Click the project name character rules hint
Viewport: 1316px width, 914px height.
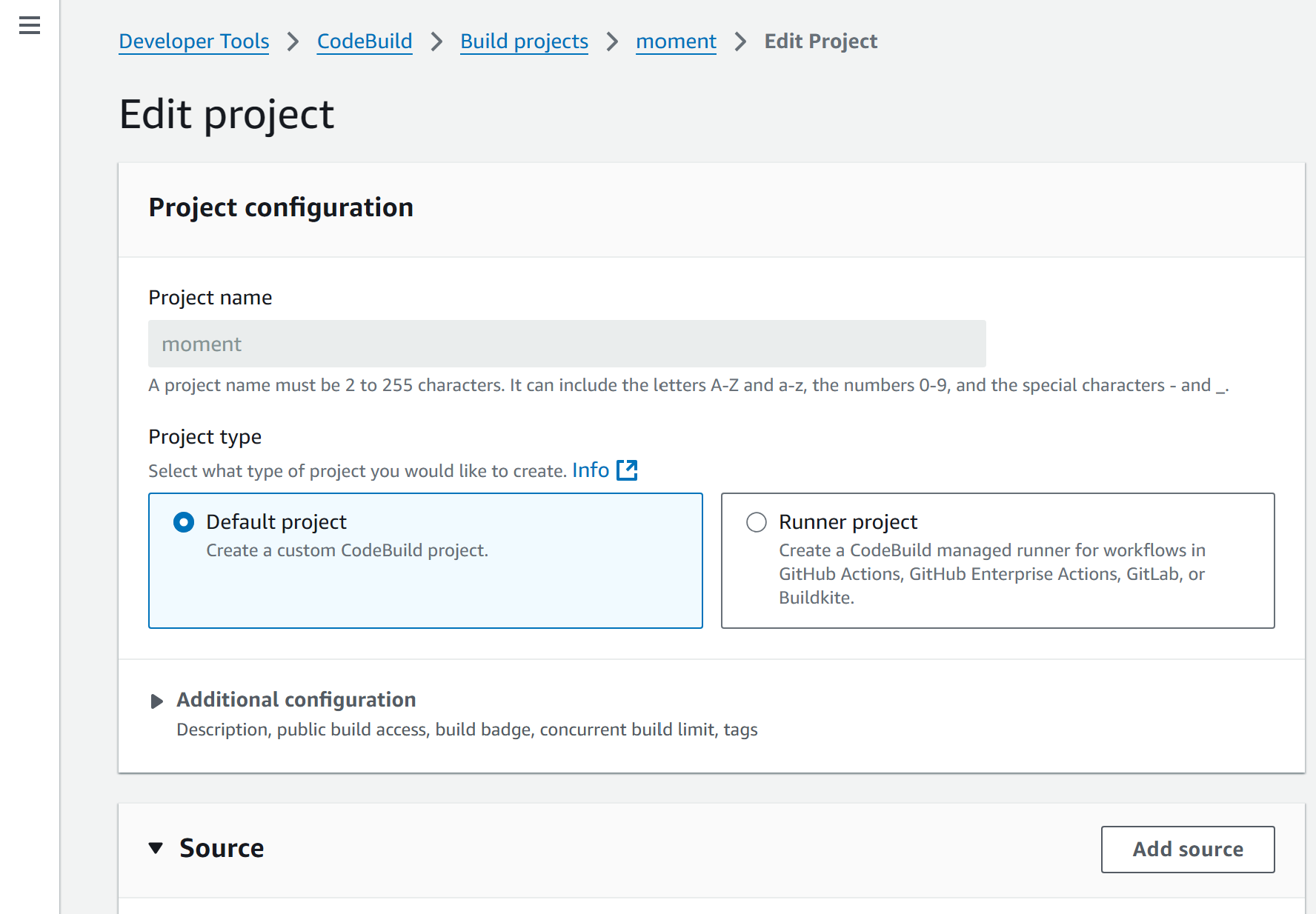point(688,385)
